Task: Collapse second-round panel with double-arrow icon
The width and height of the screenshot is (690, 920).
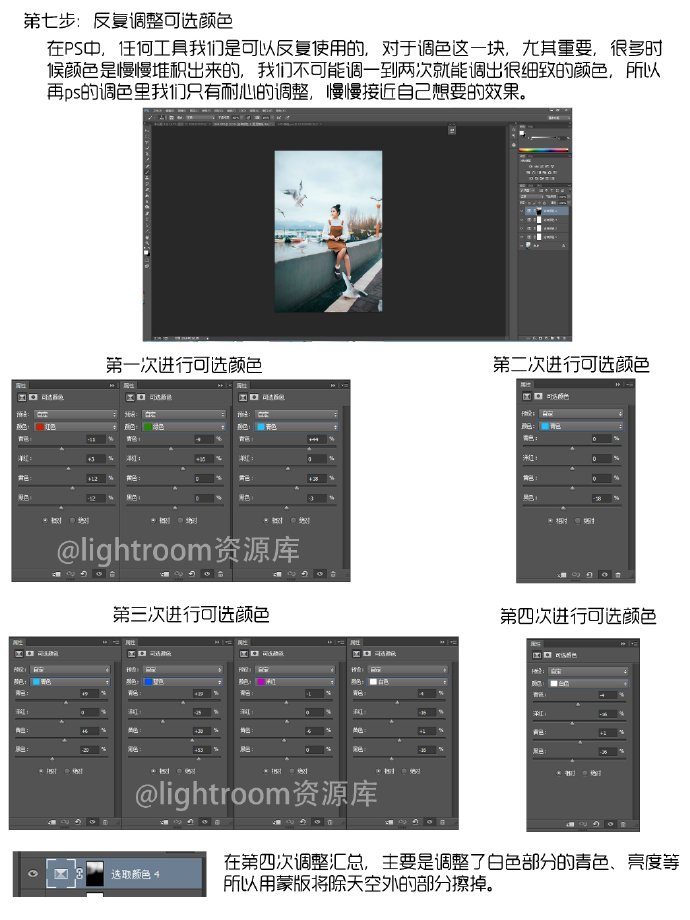Action: click(617, 384)
